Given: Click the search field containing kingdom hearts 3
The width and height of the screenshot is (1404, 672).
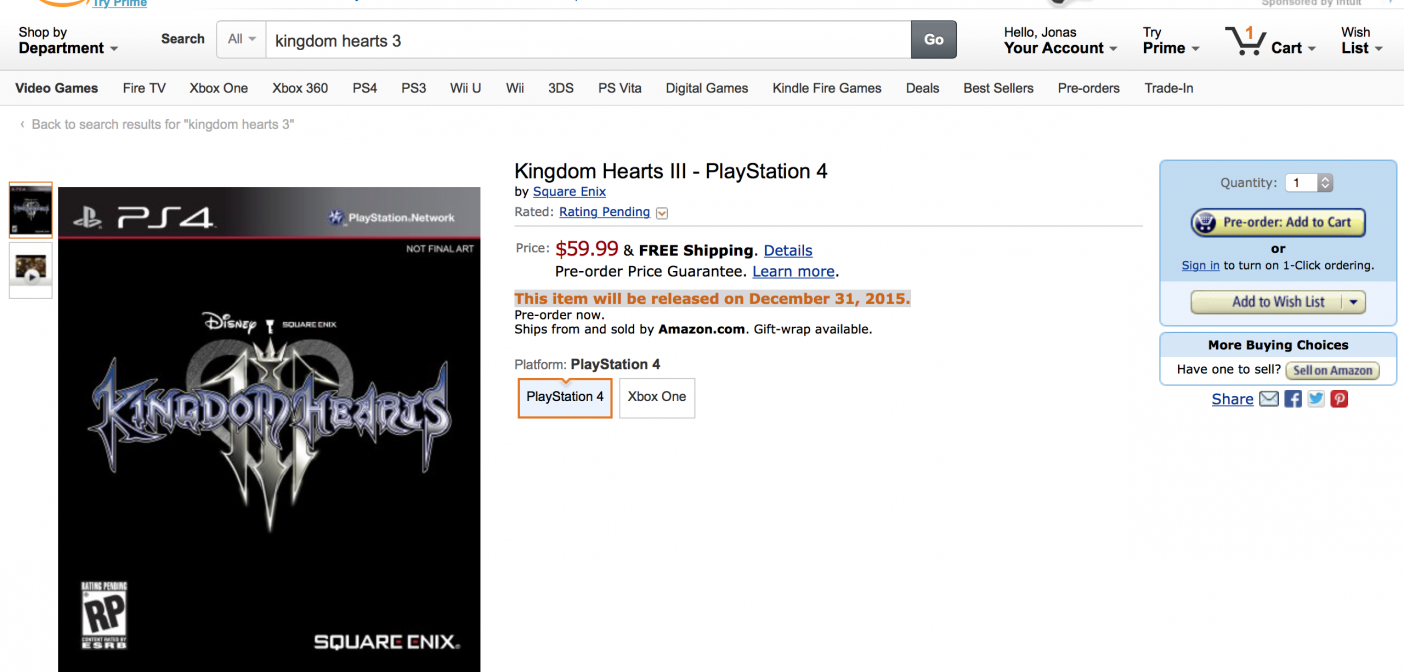Looking at the screenshot, I should click(588, 41).
